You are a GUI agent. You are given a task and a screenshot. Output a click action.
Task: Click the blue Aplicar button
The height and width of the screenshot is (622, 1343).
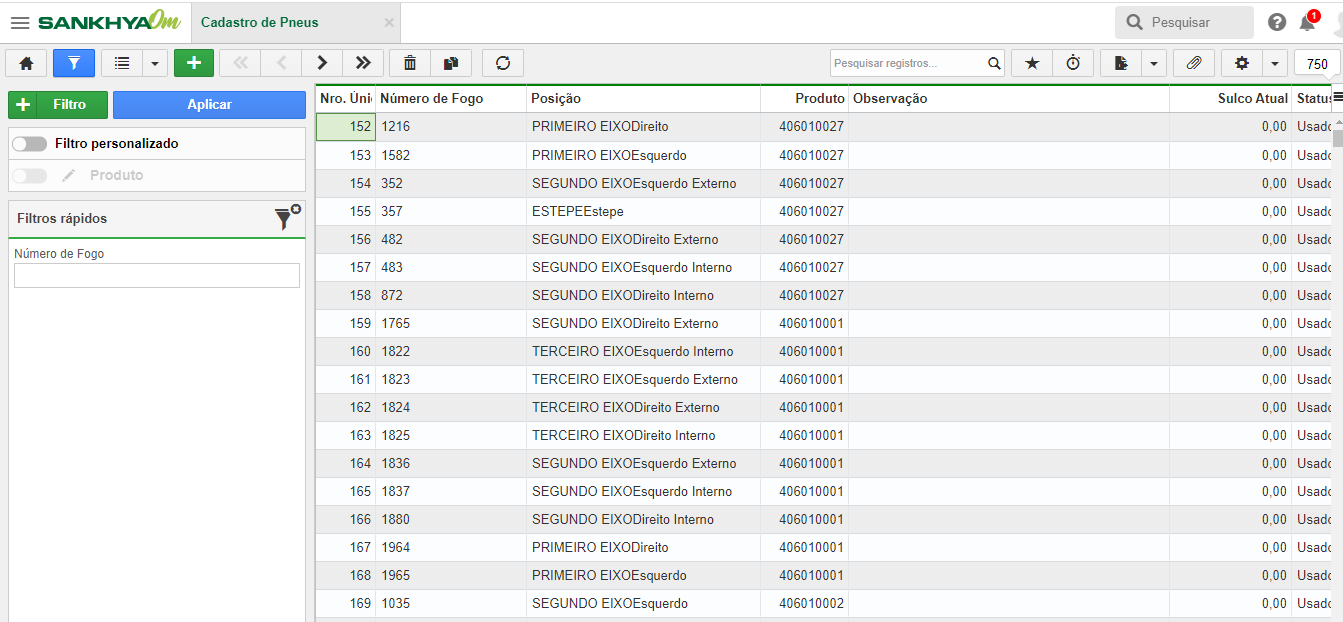coord(209,105)
